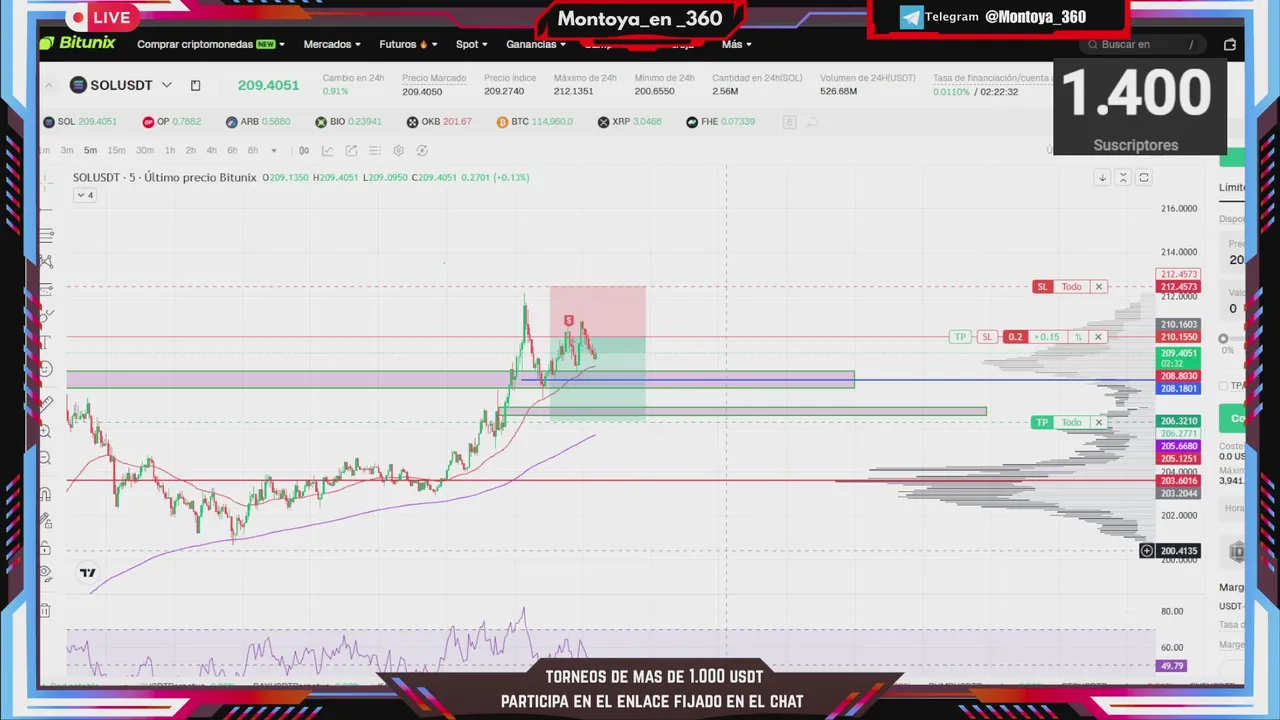Click the Bitunix logo
The width and height of the screenshot is (1280, 720).
pos(78,43)
